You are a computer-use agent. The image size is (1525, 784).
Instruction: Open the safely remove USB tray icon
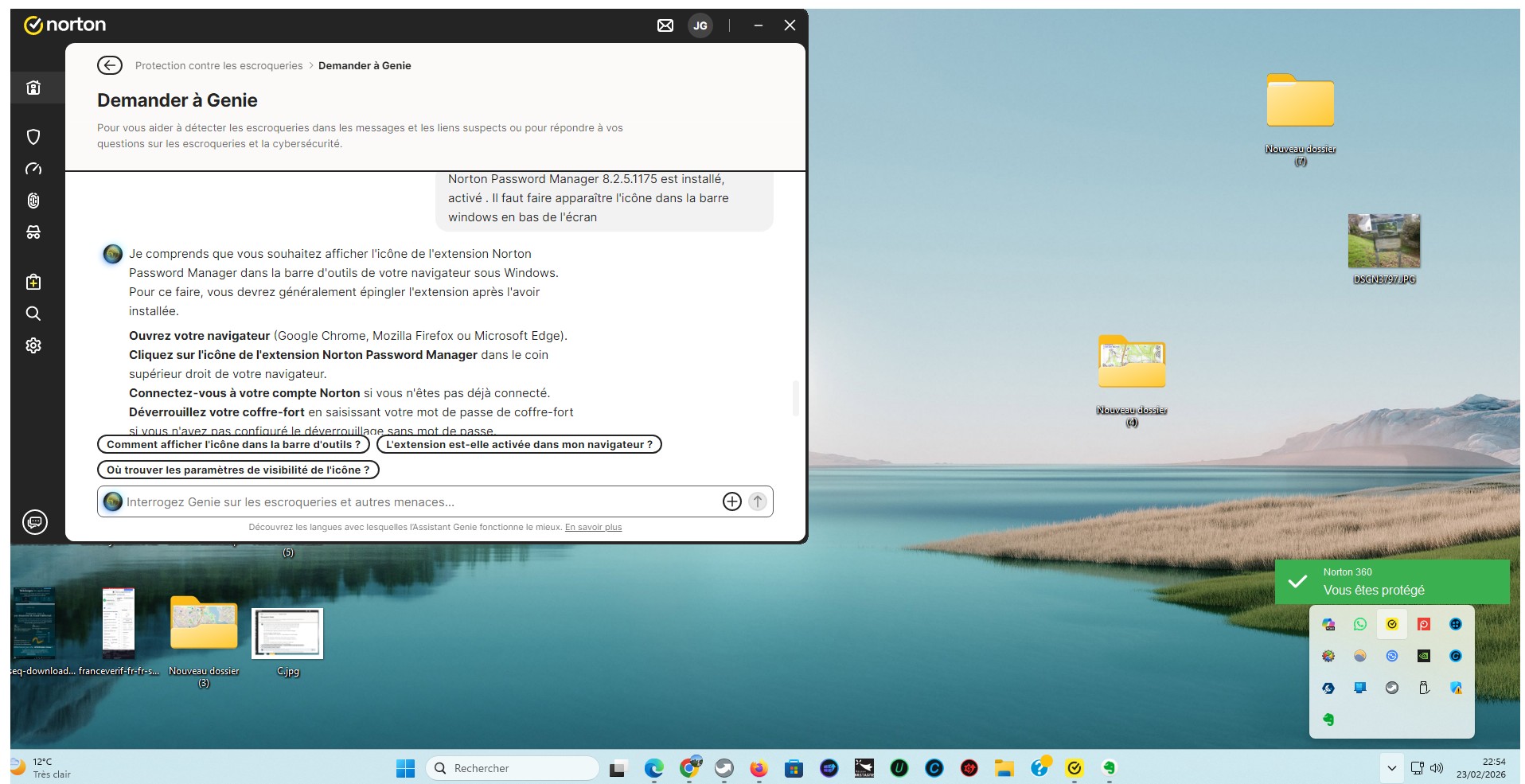[x=1424, y=688]
